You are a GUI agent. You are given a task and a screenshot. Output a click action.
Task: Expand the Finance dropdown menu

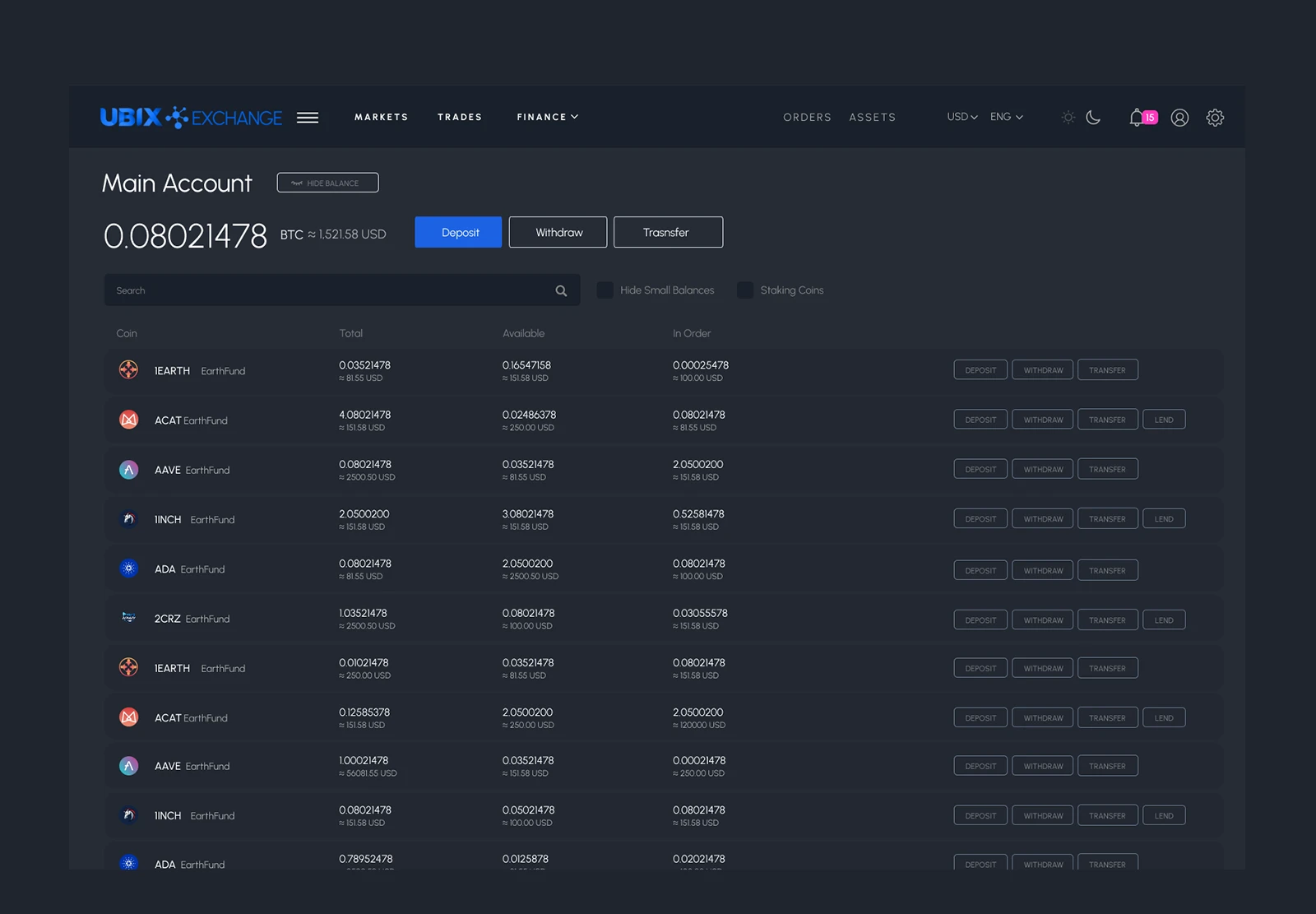click(548, 117)
